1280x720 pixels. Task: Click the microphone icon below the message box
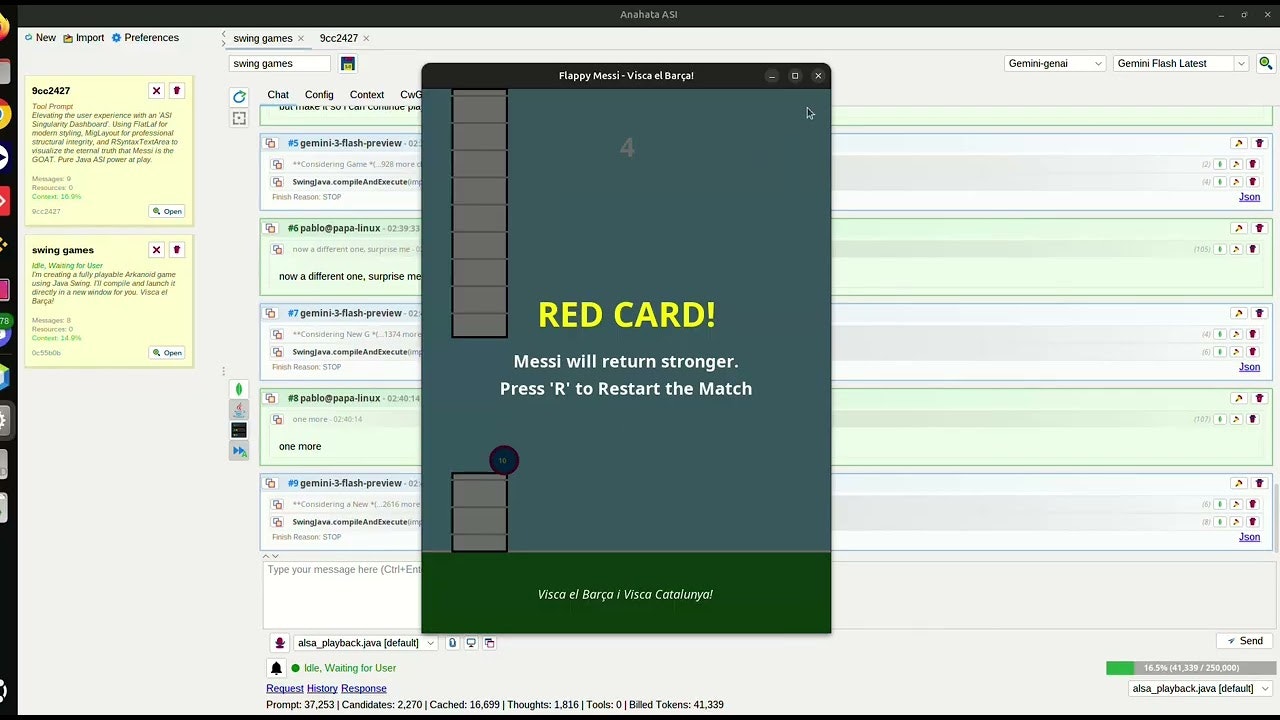(280, 643)
